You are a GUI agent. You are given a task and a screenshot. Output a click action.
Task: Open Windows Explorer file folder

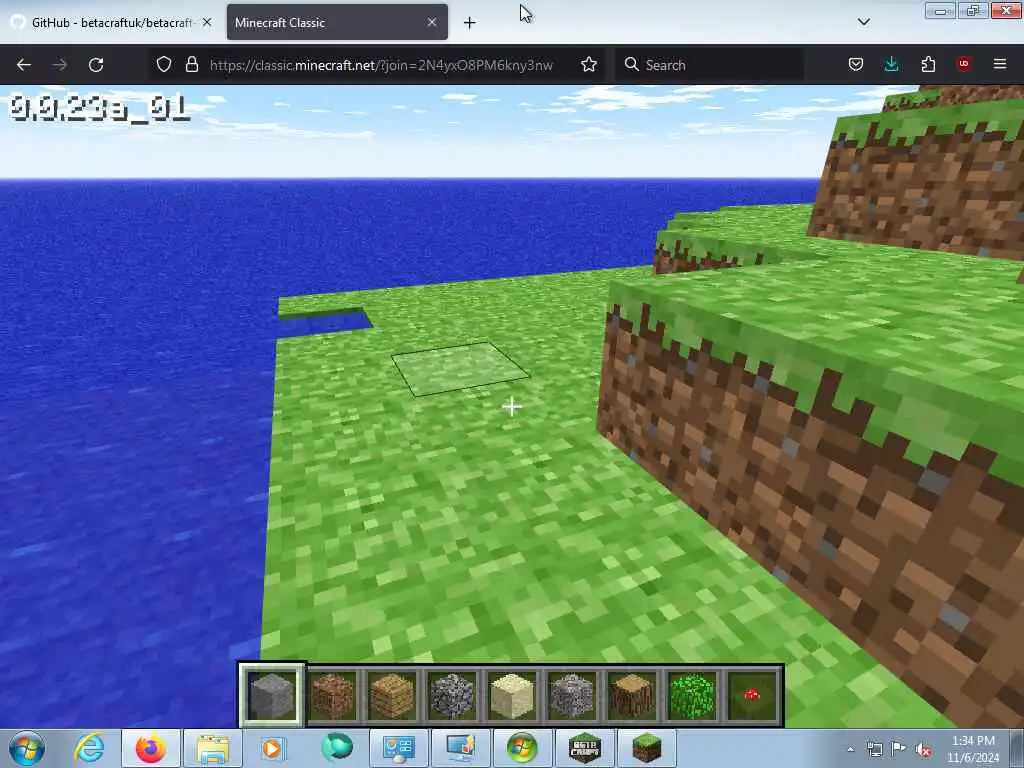click(x=213, y=748)
